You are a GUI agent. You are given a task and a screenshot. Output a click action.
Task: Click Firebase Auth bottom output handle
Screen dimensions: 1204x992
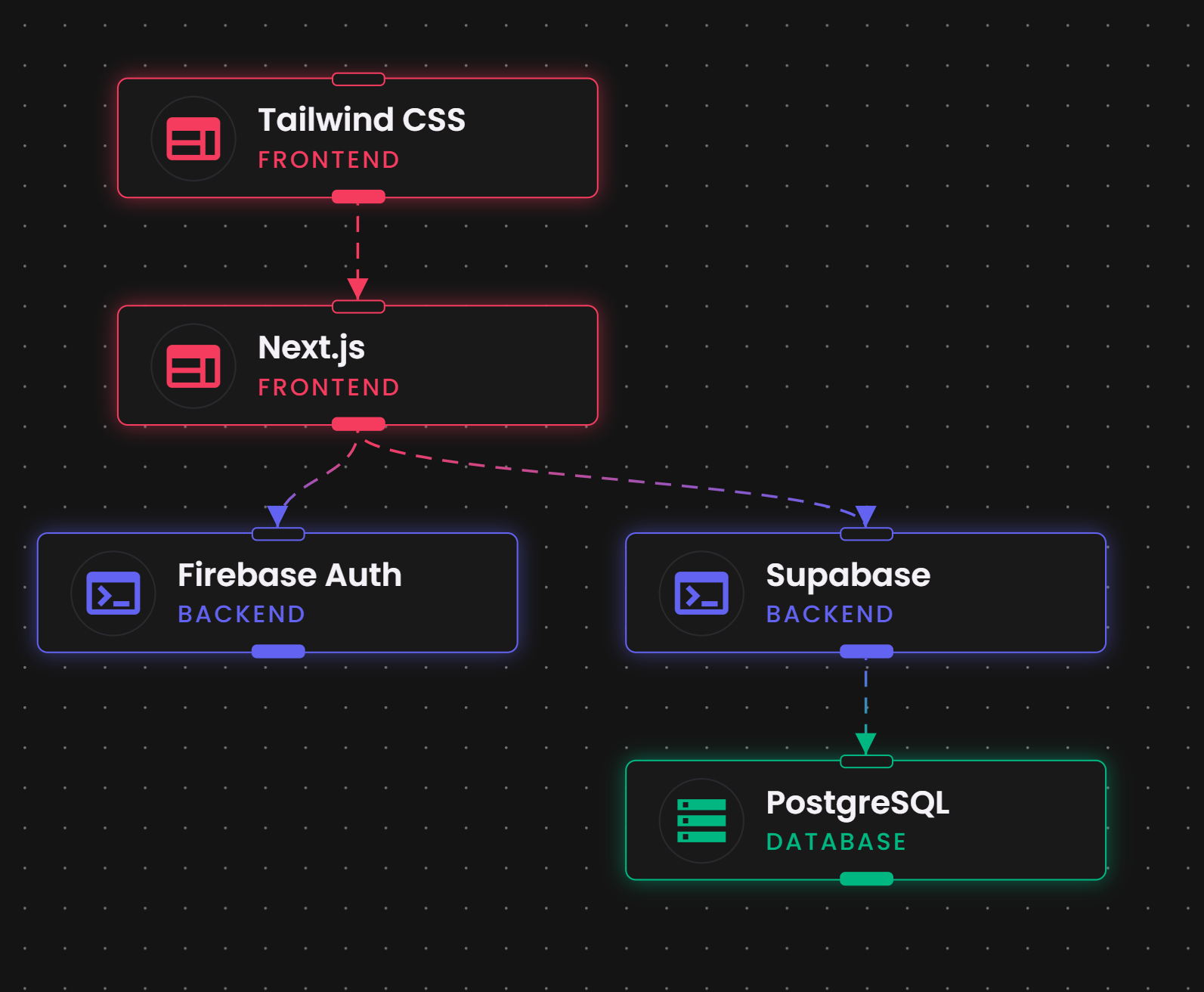click(278, 652)
